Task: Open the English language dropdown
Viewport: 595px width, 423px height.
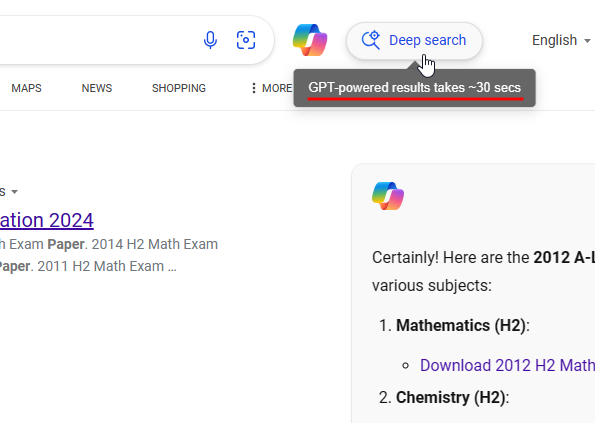Action: pyautogui.click(x=561, y=40)
